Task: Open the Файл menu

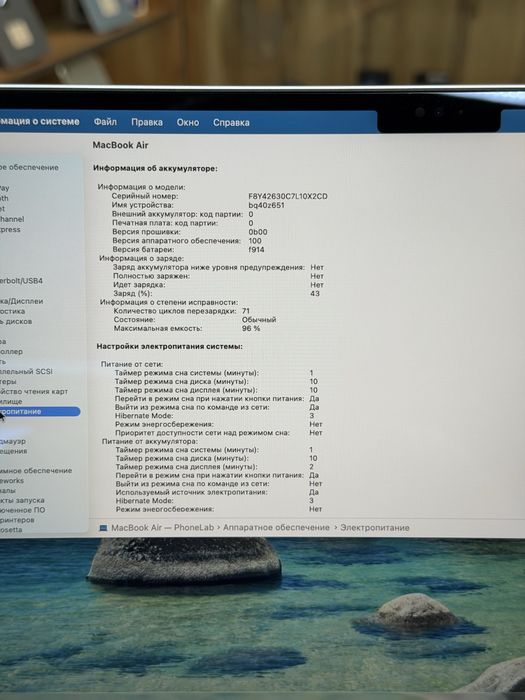Action: point(105,122)
